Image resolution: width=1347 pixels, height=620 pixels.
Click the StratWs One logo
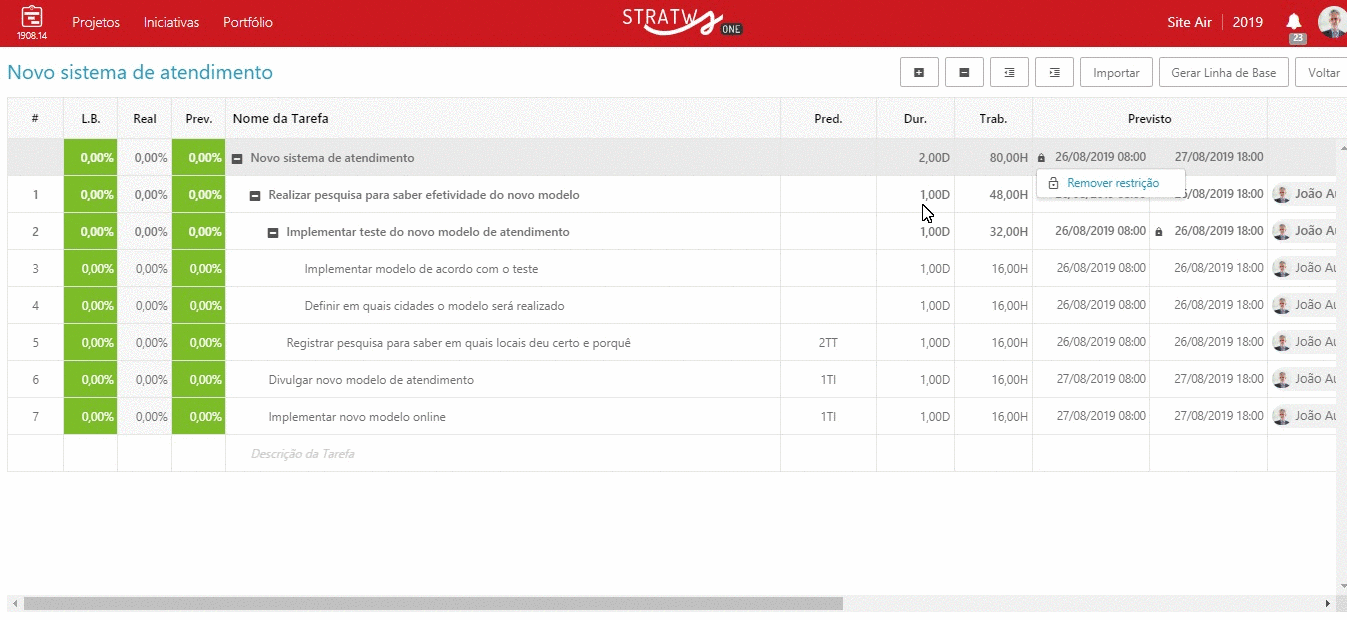pos(680,22)
